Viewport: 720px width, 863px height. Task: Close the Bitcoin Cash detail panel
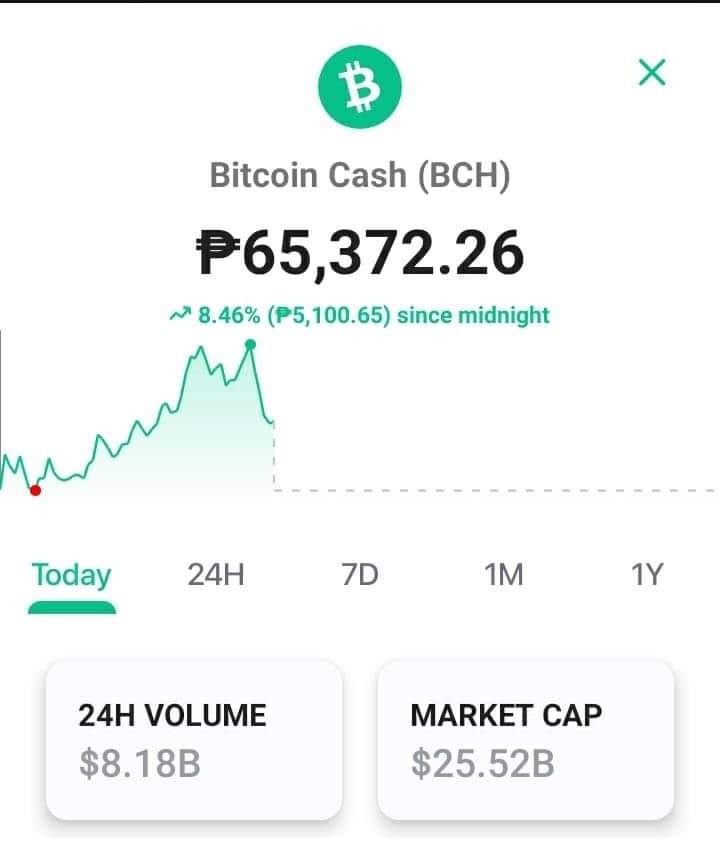[652, 73]
